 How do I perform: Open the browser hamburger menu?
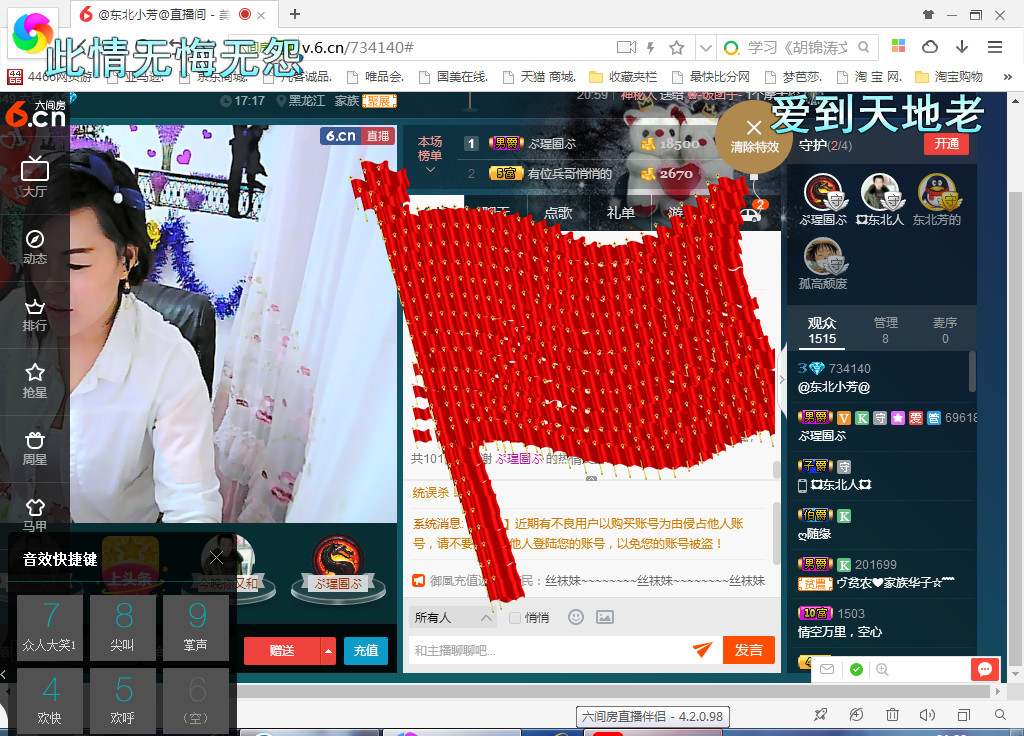[995, 47]
